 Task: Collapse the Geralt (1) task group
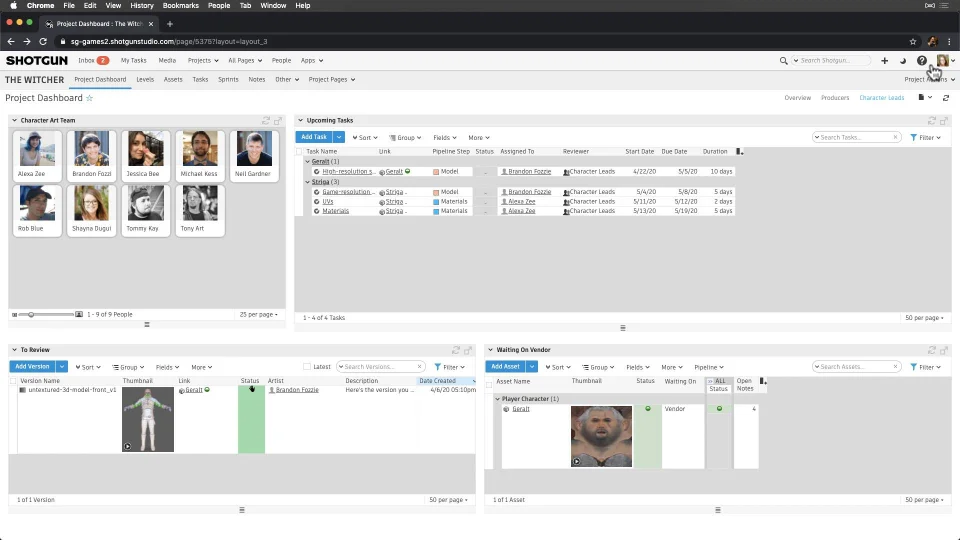[307, 162]
